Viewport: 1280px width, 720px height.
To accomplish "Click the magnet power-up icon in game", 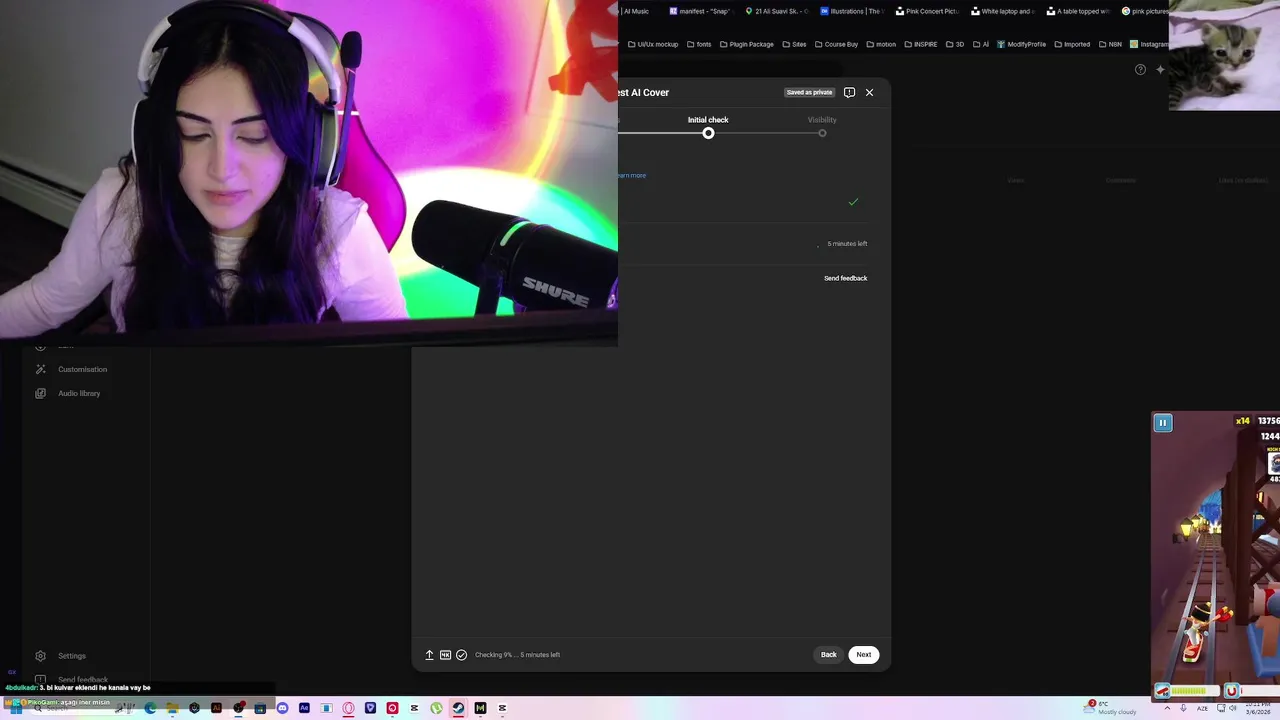I will point(1232,691).
